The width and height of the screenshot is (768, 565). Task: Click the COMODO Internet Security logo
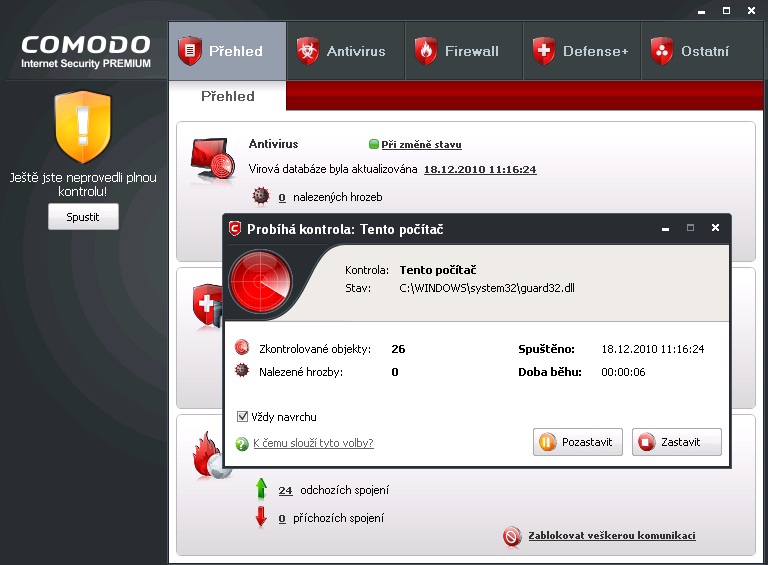click(x=86, y=51)
